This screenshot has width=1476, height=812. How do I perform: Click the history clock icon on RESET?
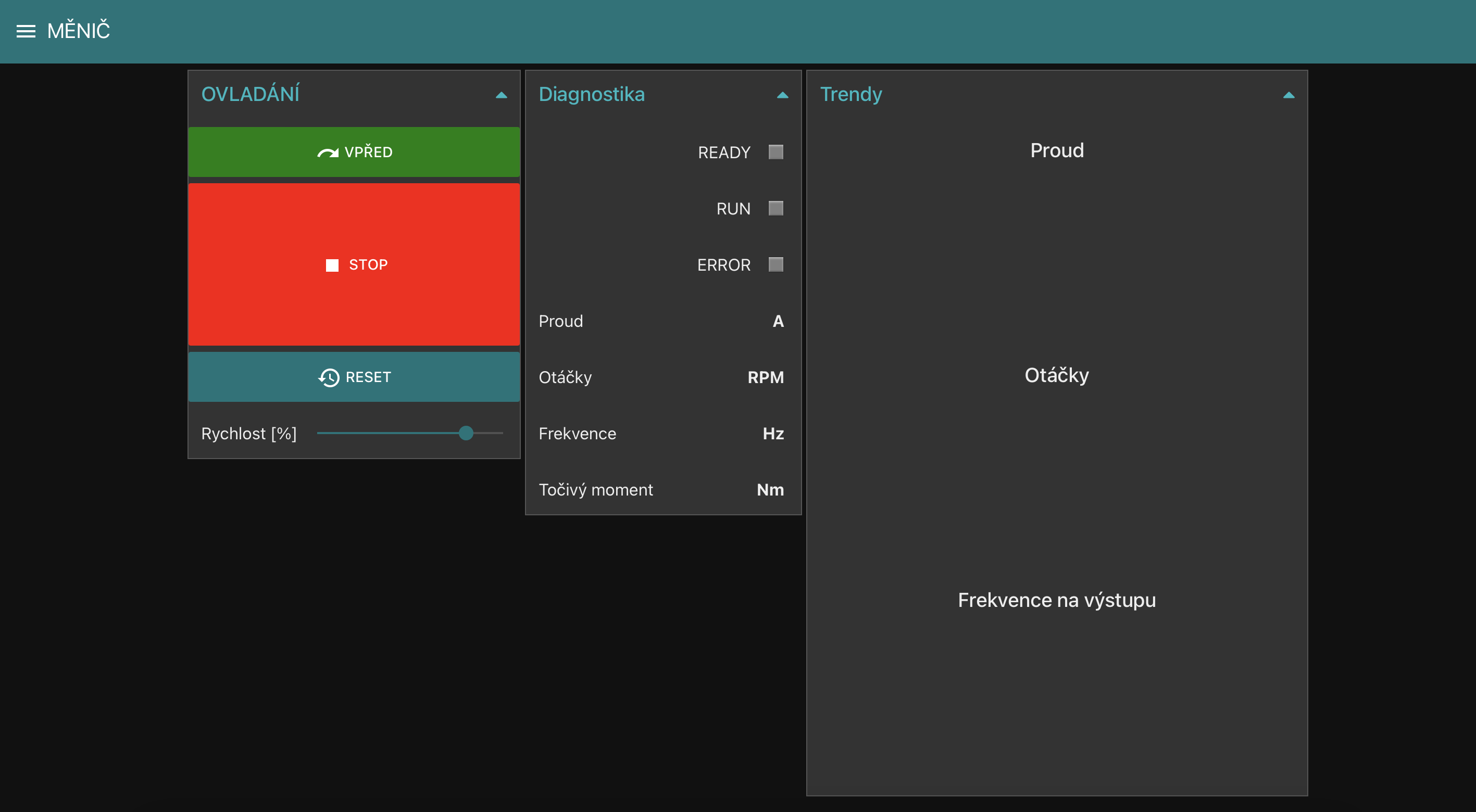click(x=329, y=377)
